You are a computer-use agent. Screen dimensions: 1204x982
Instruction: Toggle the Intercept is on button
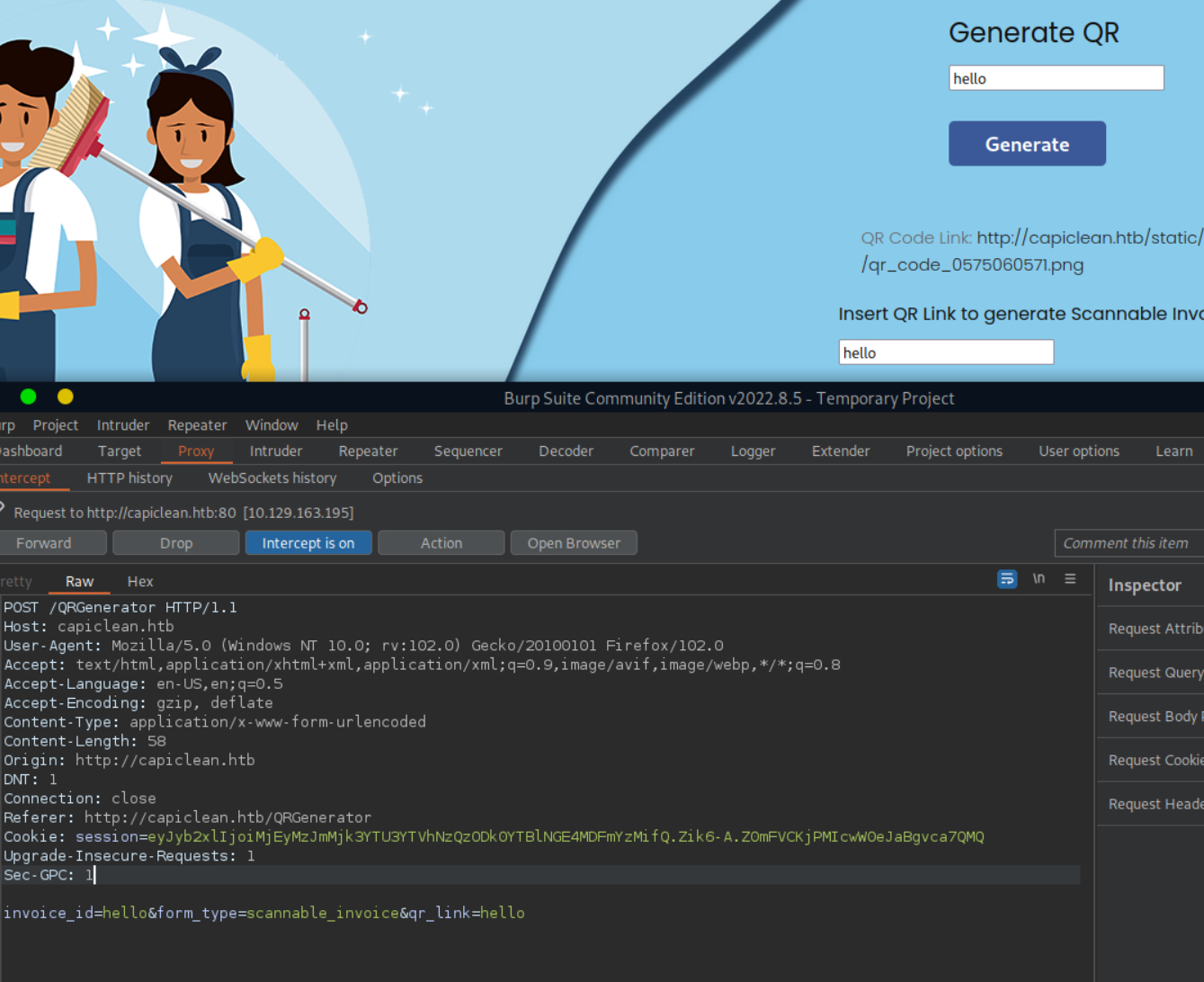click(x=308, y=543)
